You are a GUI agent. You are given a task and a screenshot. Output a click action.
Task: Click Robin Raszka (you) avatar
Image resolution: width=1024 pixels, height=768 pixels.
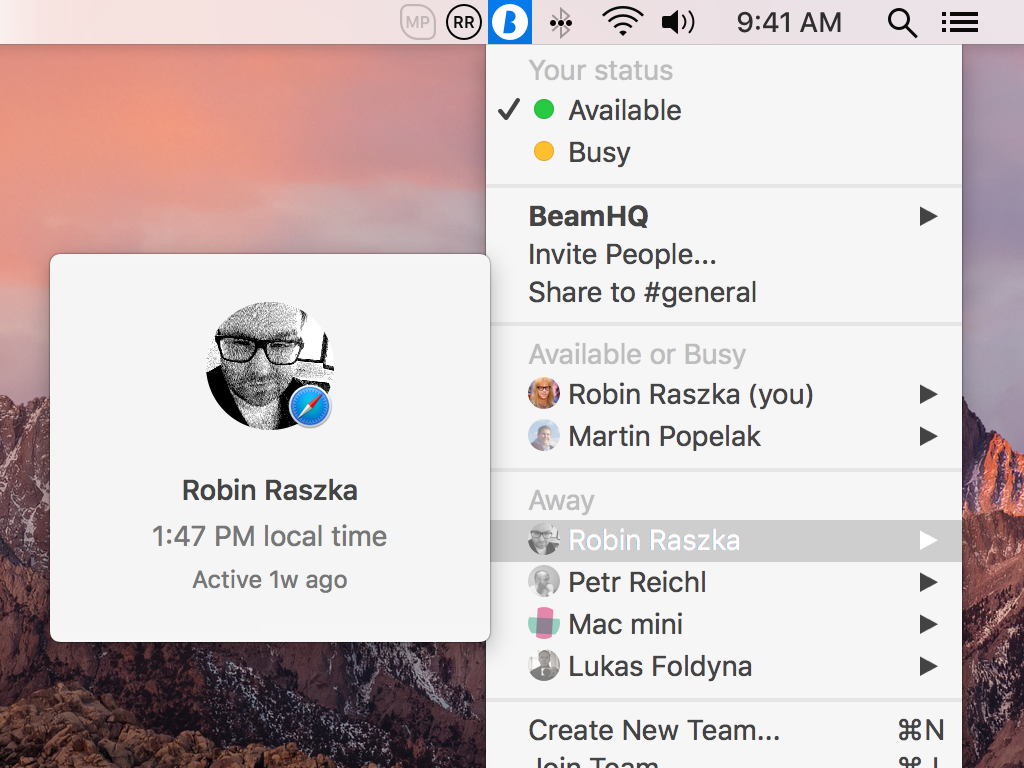(543, 394)
